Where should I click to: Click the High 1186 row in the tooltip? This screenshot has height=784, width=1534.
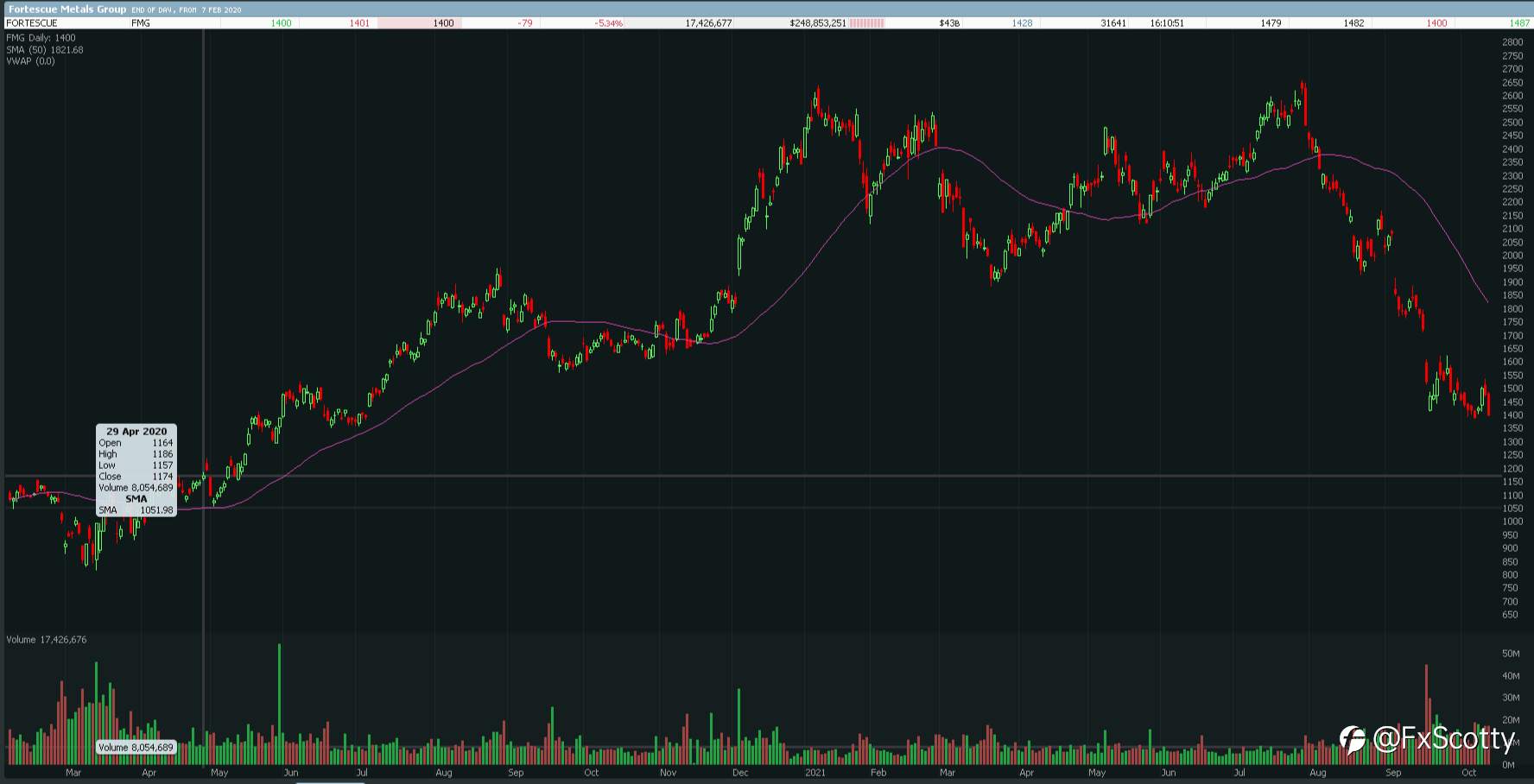tap(136, 454)
